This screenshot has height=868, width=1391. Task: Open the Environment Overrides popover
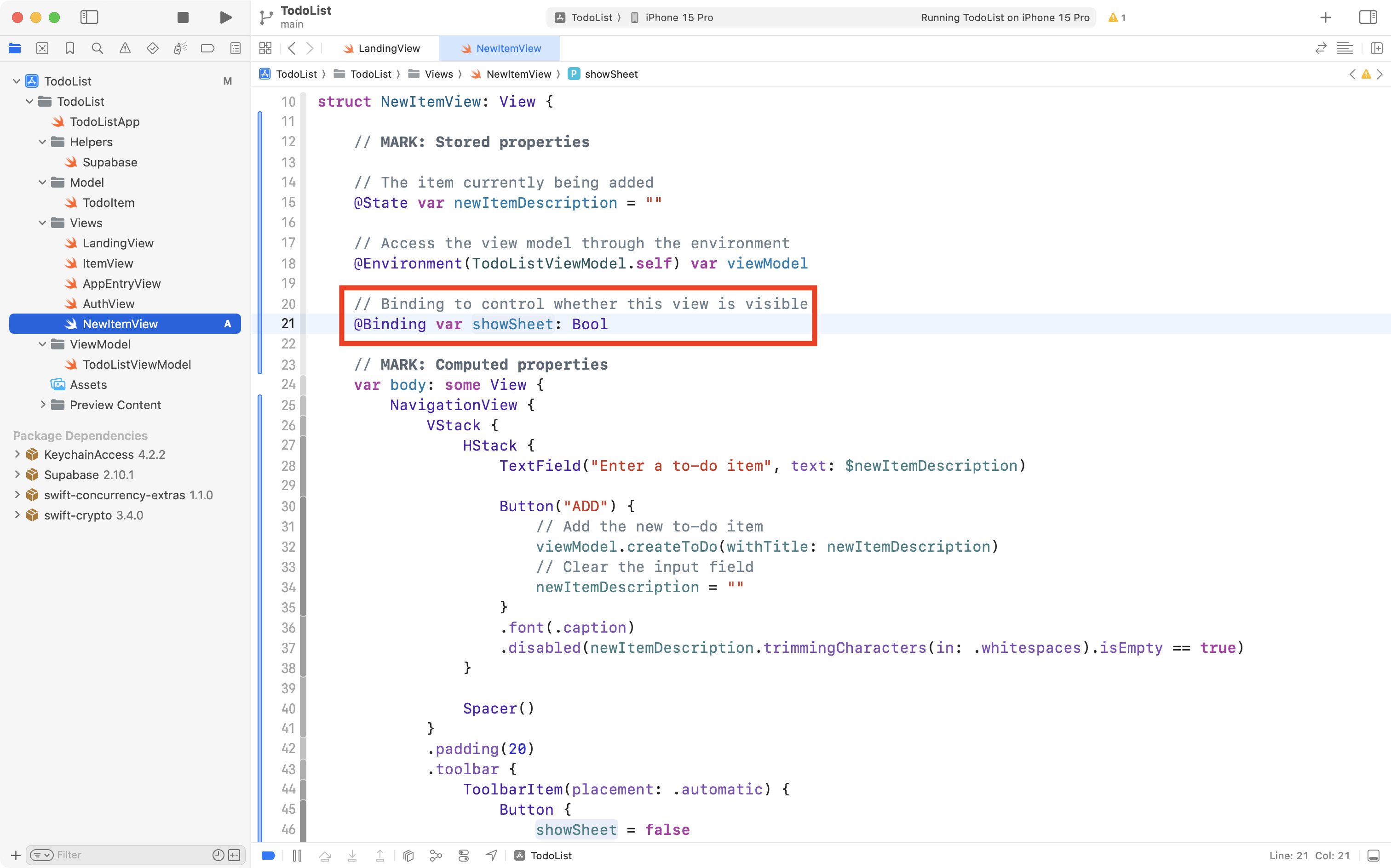click(464, 856)
